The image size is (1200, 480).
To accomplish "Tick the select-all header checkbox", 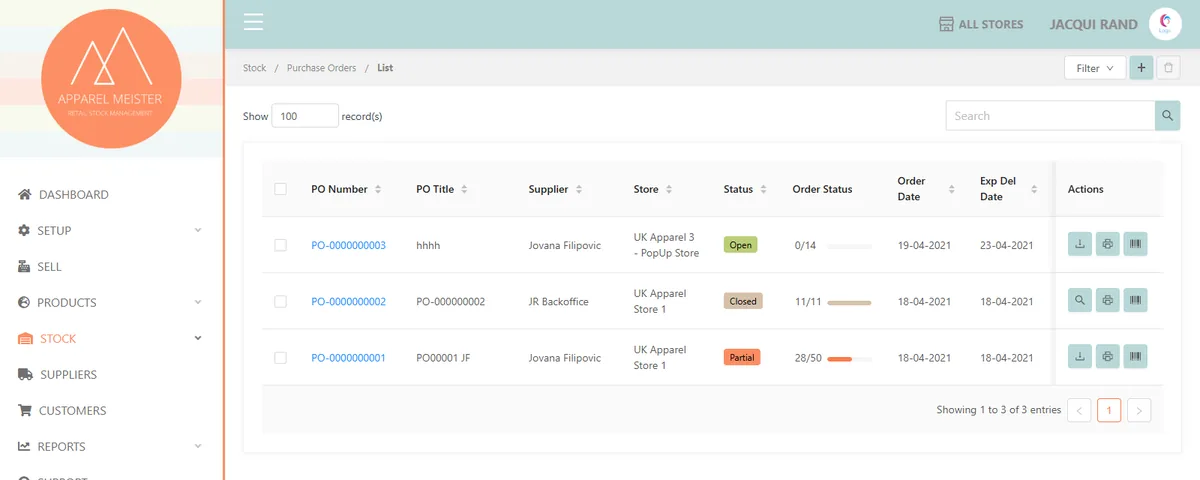I will [x=280, y=189].
